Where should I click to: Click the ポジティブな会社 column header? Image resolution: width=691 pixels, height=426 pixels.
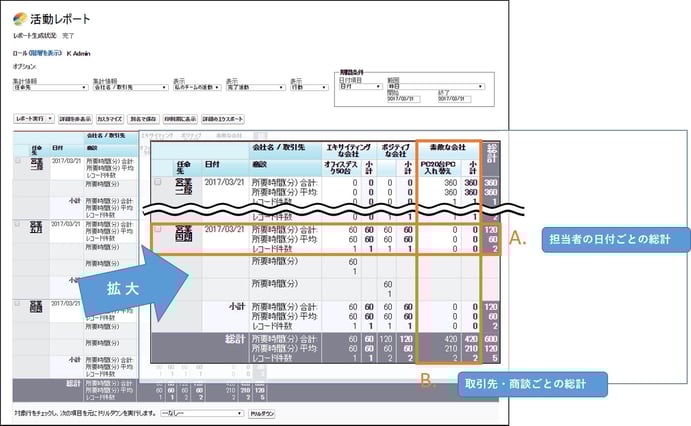point(396,150)
